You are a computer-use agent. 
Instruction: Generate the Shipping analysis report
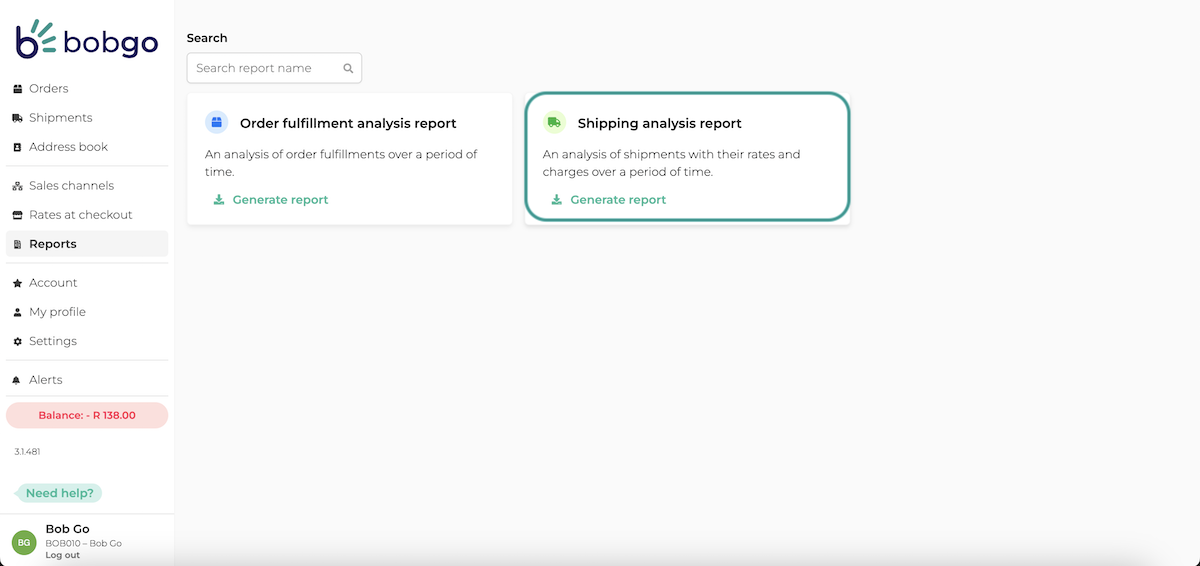(x=618, y=200)
